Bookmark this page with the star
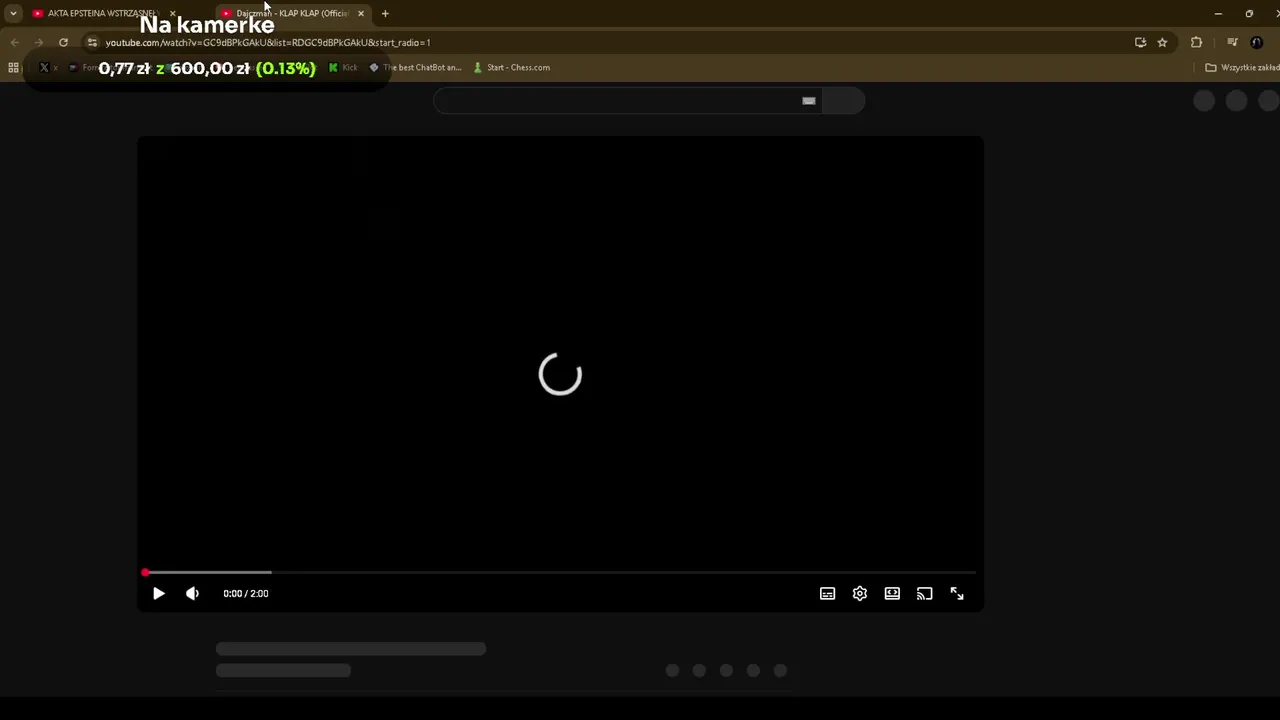The height and width of the screenshot is (720, 1280). [1162, 42]
